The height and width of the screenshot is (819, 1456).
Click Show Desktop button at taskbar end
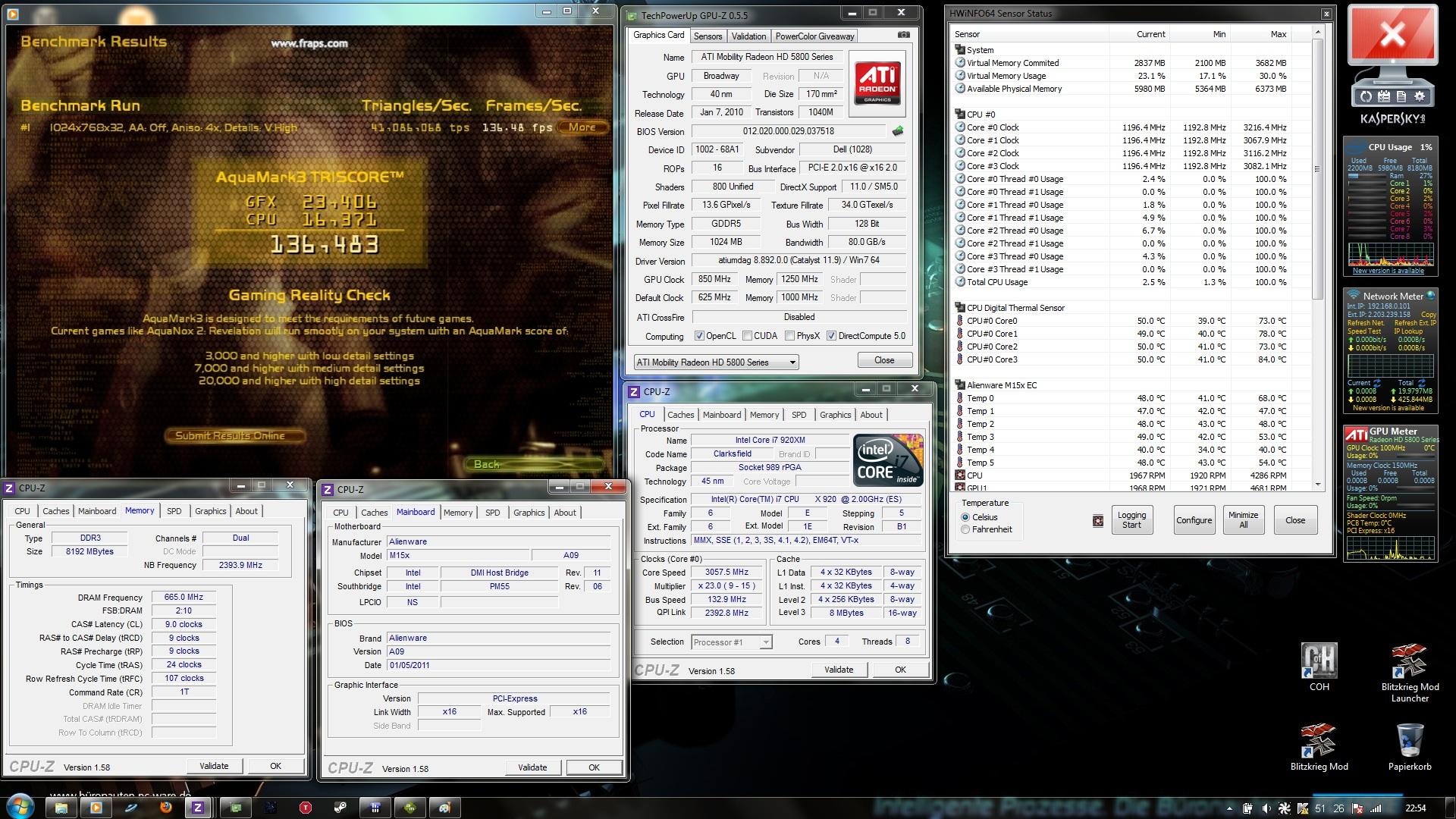(x=1450, y=807)
